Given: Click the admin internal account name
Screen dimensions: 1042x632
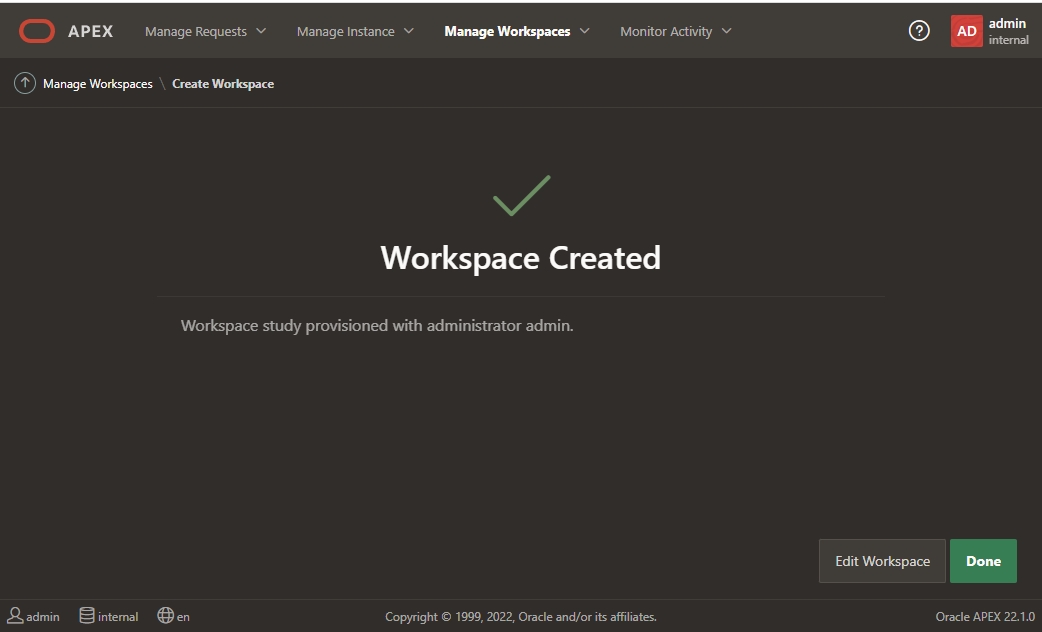Looking at the screenshot, I should 1007,31.
